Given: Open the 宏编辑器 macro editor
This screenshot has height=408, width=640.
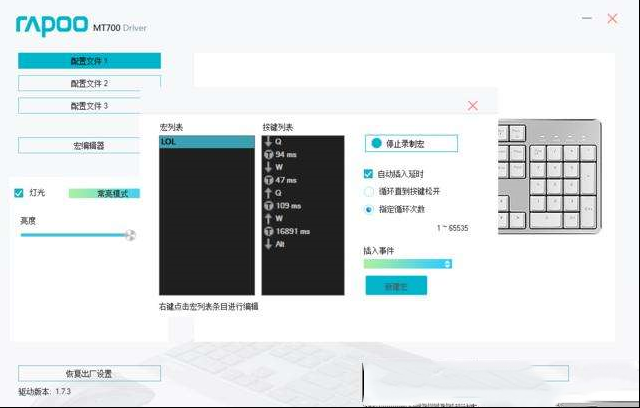Looking at the screenshot, I should coord(80,145).
